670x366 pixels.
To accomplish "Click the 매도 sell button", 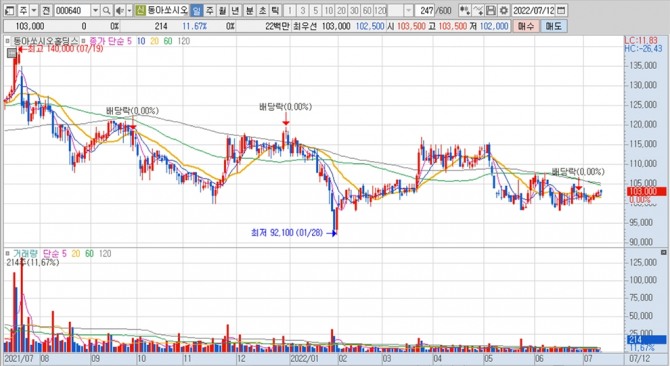I will tap(553, 26).
